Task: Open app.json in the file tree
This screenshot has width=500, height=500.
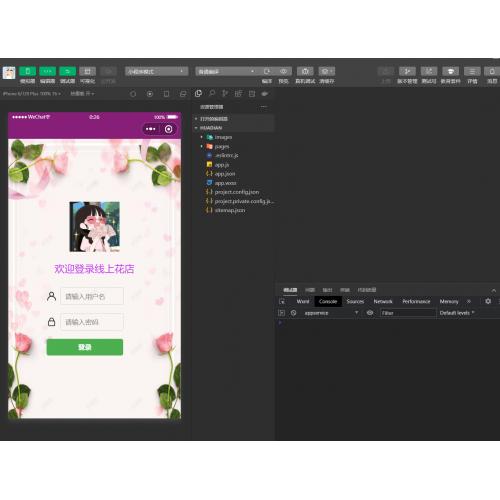Action: (x=225, y=174)
